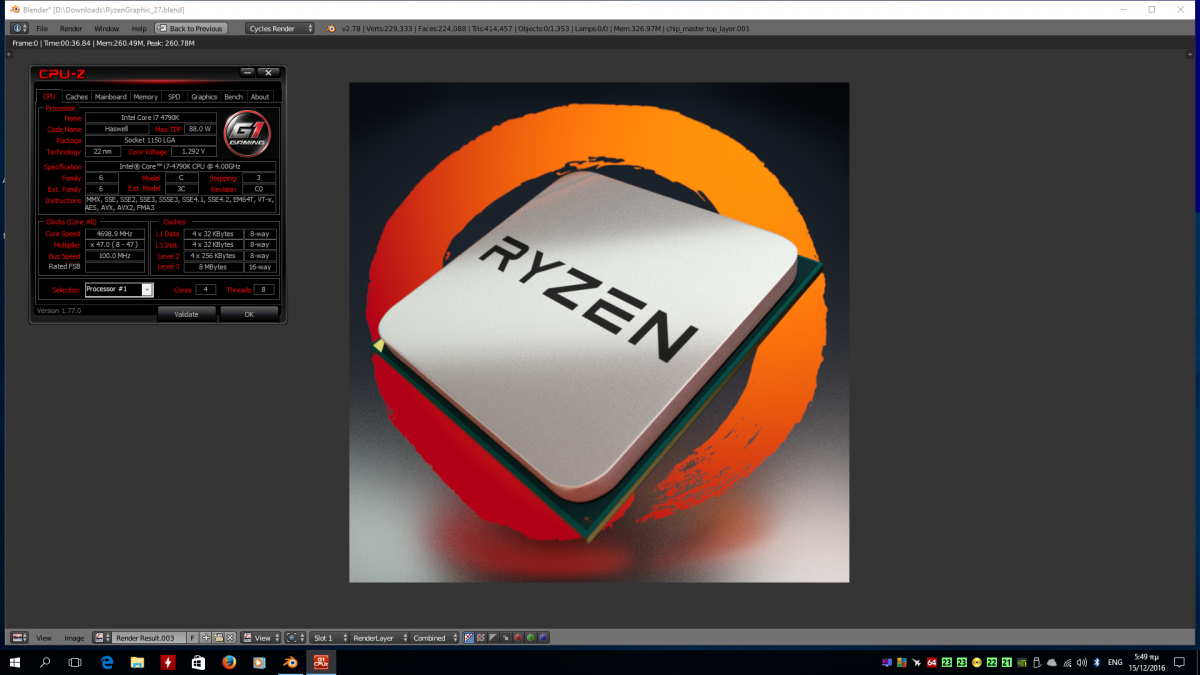Open Task View from taskbar
1200x675 pixels.
pyautogui.click(x=75, y=662)
